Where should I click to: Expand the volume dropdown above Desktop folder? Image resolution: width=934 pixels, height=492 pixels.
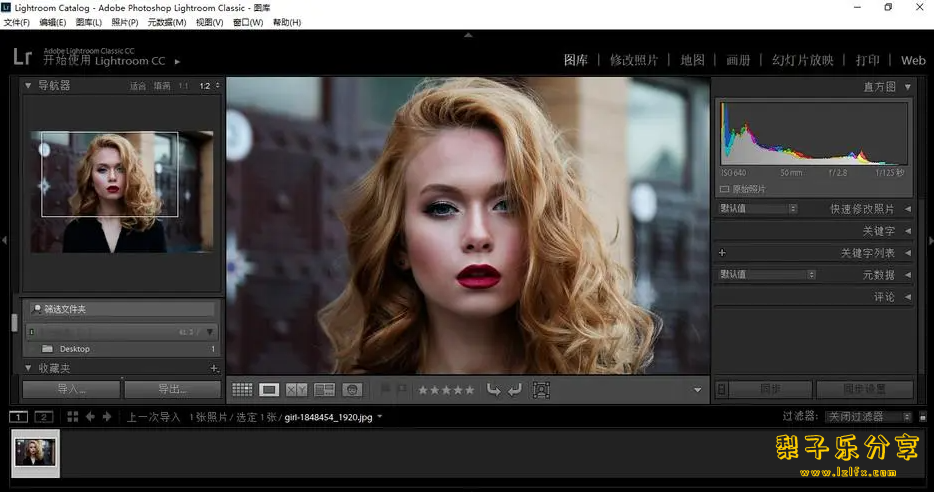(210, 332)
